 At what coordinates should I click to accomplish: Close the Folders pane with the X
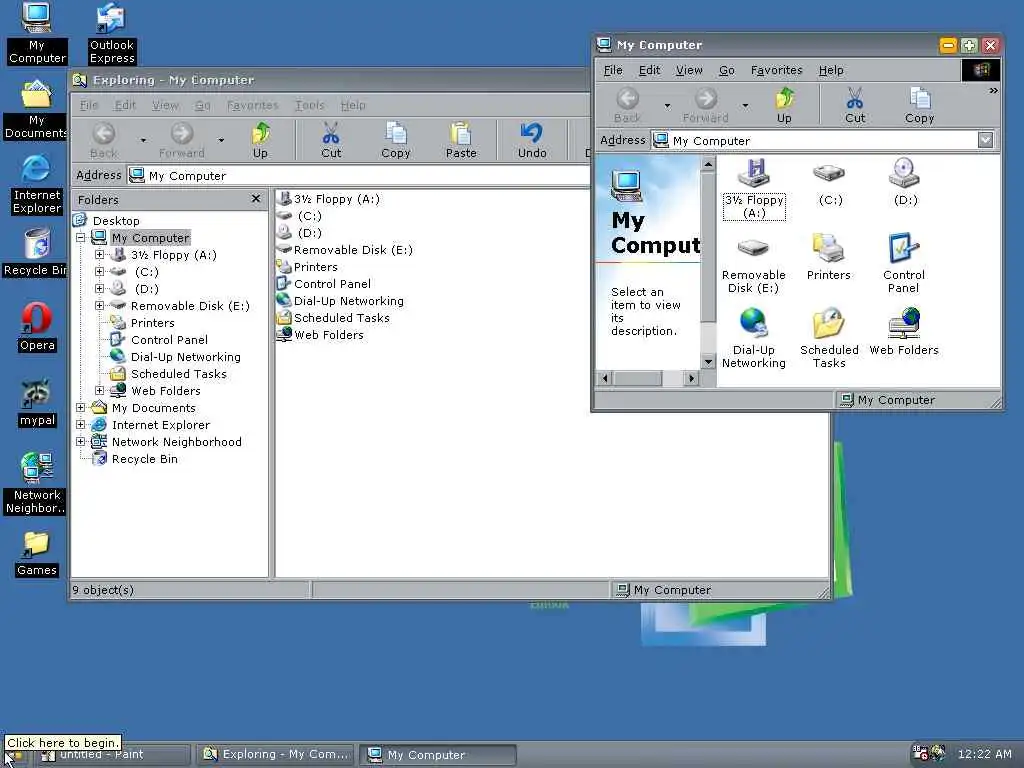click(x=255, y=199)
